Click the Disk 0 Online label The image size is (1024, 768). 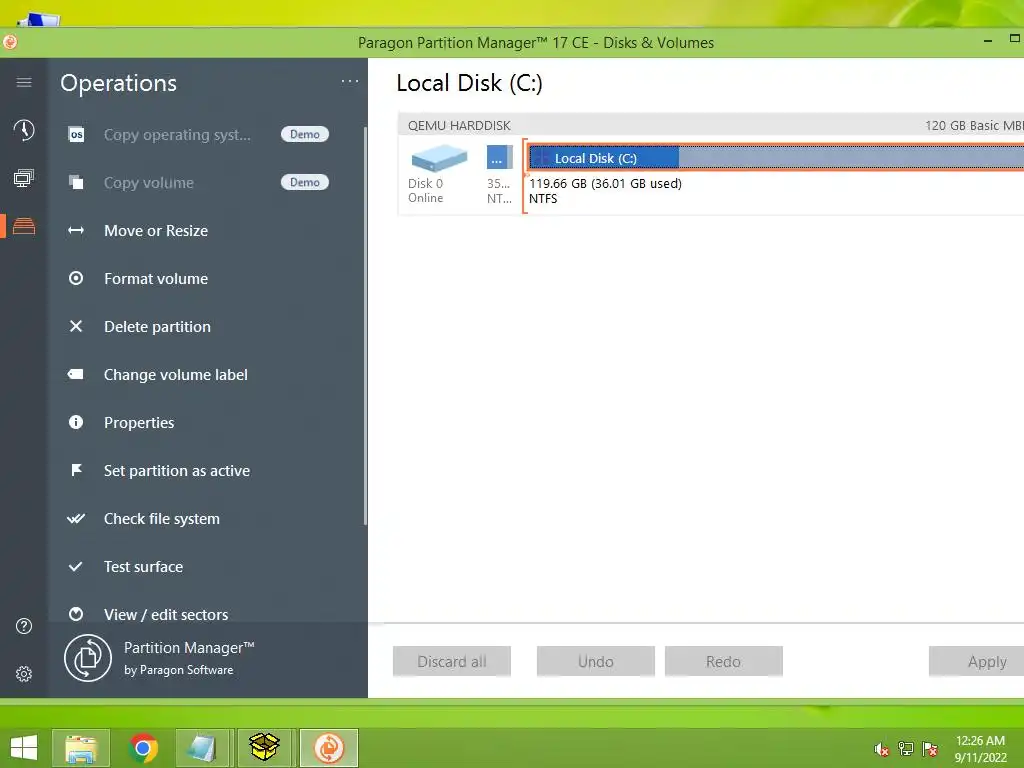click(x=426, y=191)
